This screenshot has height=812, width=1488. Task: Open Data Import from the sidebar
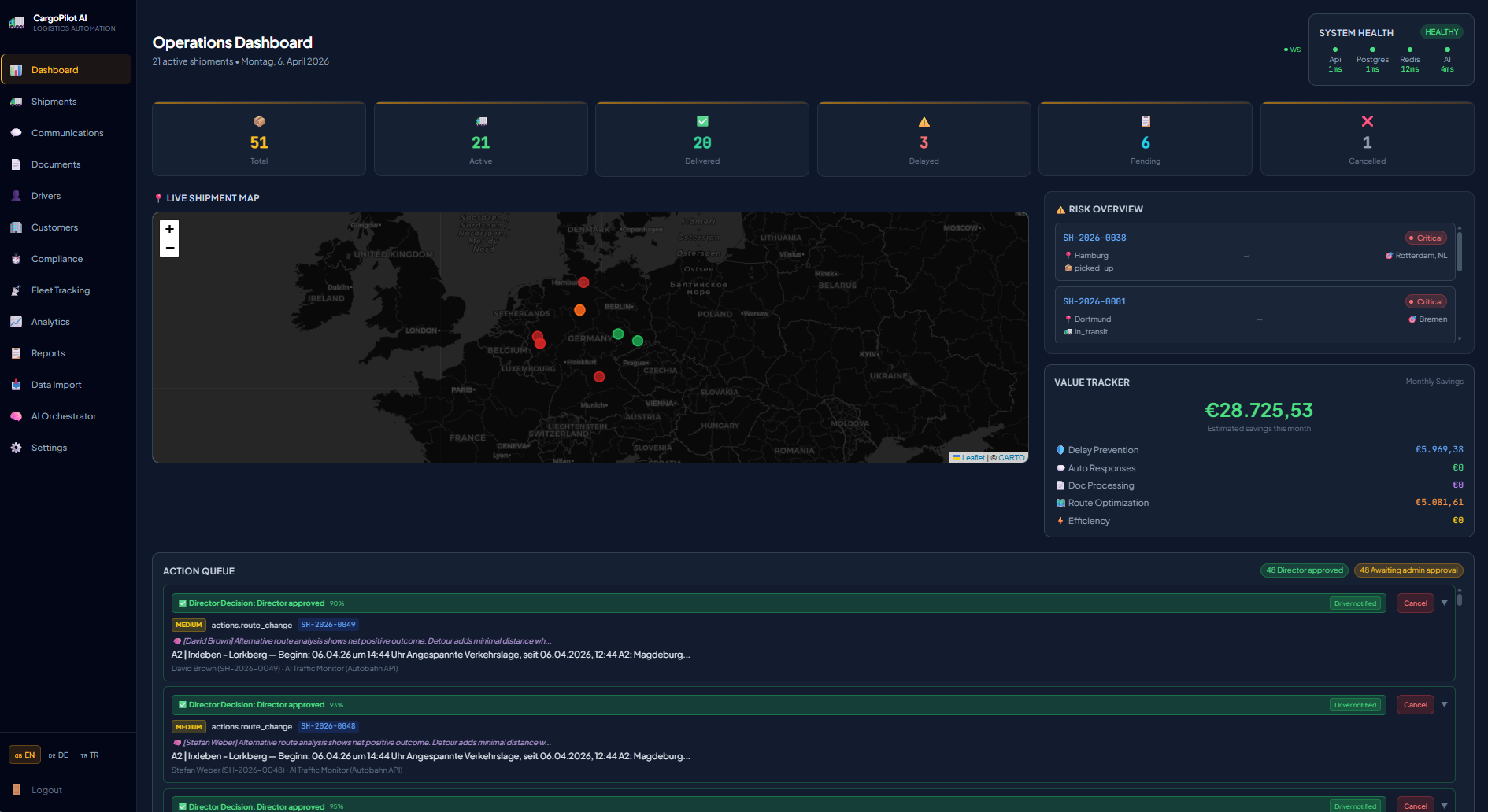tap(17, 384)
